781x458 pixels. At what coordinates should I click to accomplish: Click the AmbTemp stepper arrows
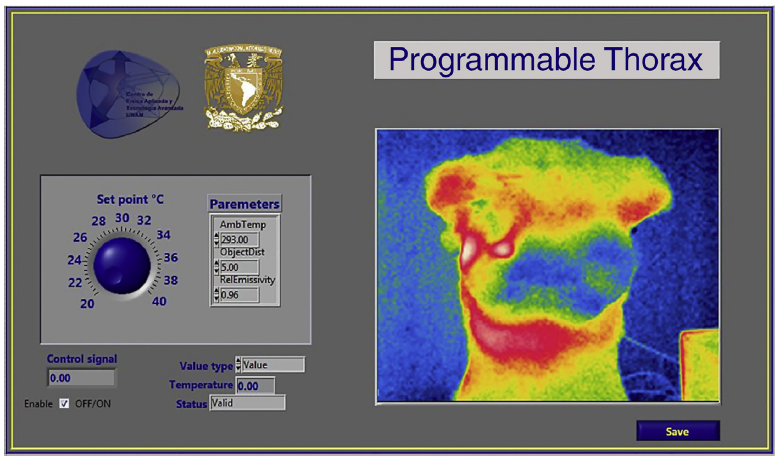pos(215,240)
